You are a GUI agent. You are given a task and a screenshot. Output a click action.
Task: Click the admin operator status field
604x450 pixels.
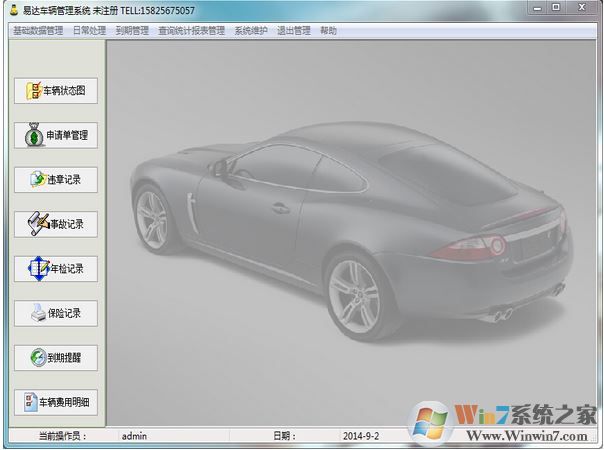[134, 436]
